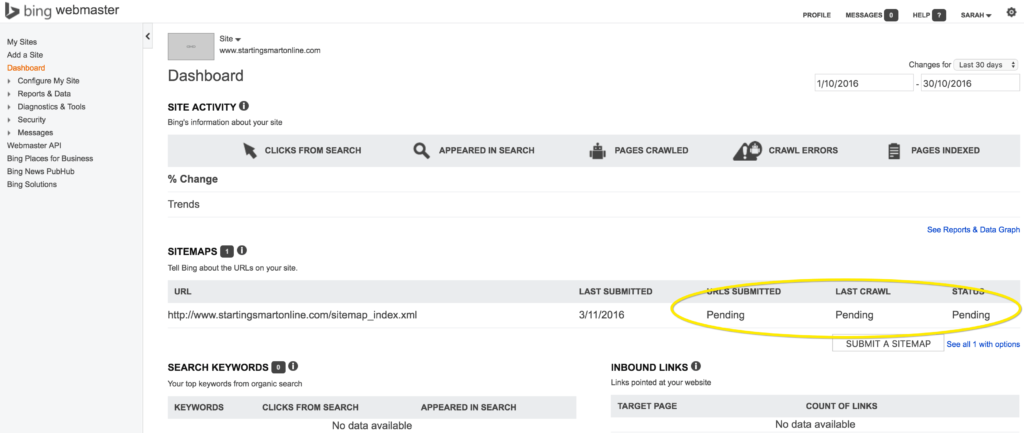Click the % Change row label
Image resolution: width=1024 pixels, height=433 pixels.
193,179
